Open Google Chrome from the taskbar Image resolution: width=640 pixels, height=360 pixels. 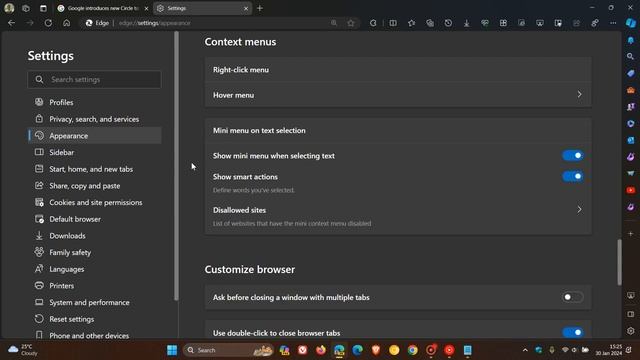click(412, 350)
